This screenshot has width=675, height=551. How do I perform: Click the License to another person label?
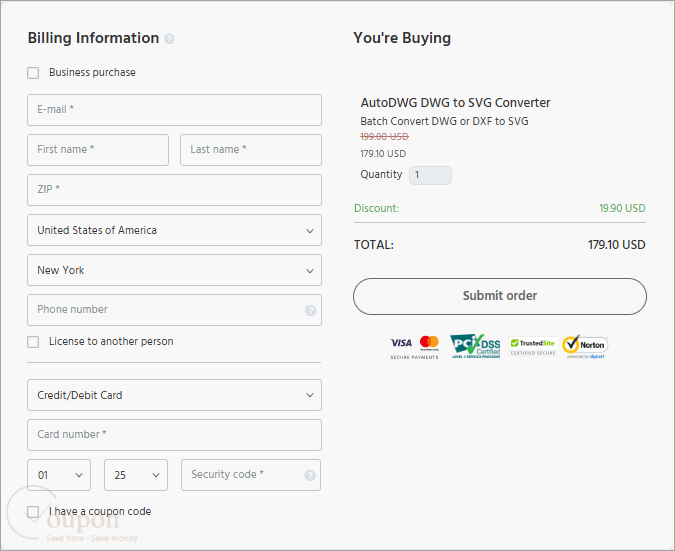pos(111,341)
